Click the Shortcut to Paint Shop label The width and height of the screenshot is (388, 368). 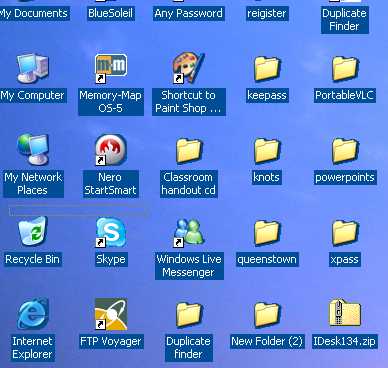(x=188, y=102)
